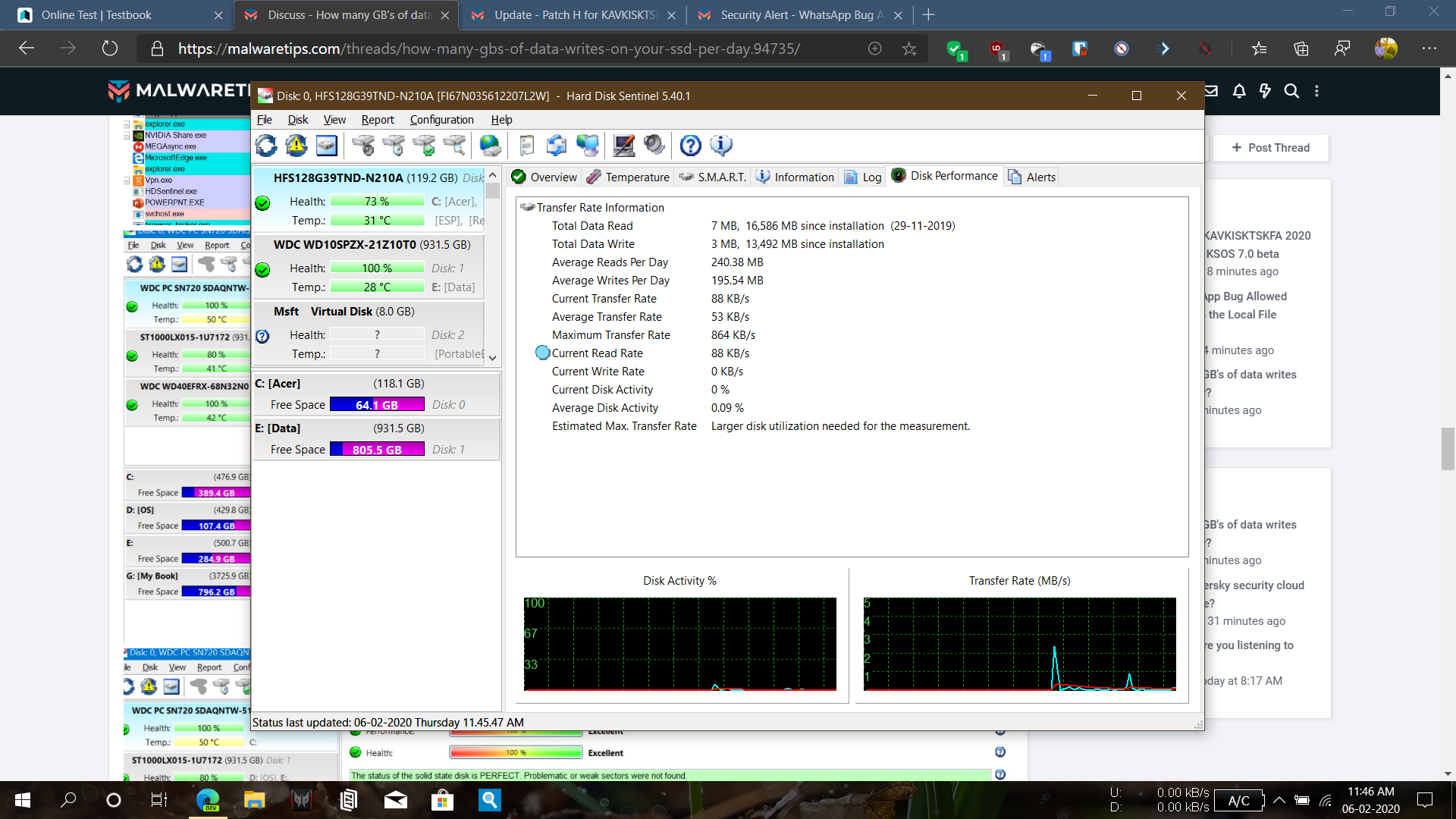1456x819 pixels.
Task: Click the refresh with warning triangle icon
Action: tap(297, 145)
